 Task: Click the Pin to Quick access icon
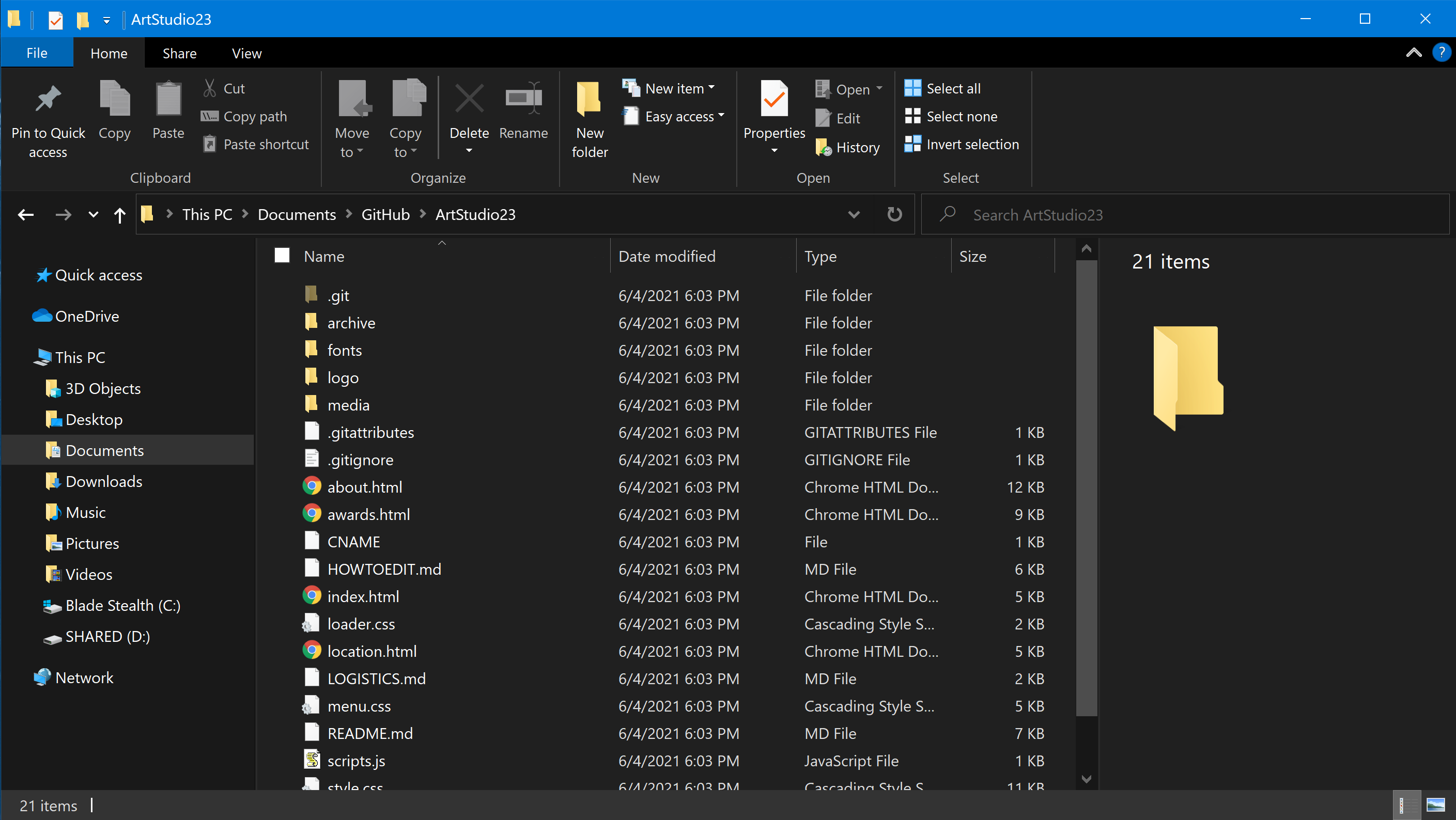pyautogui.click(x=48, y=99)
